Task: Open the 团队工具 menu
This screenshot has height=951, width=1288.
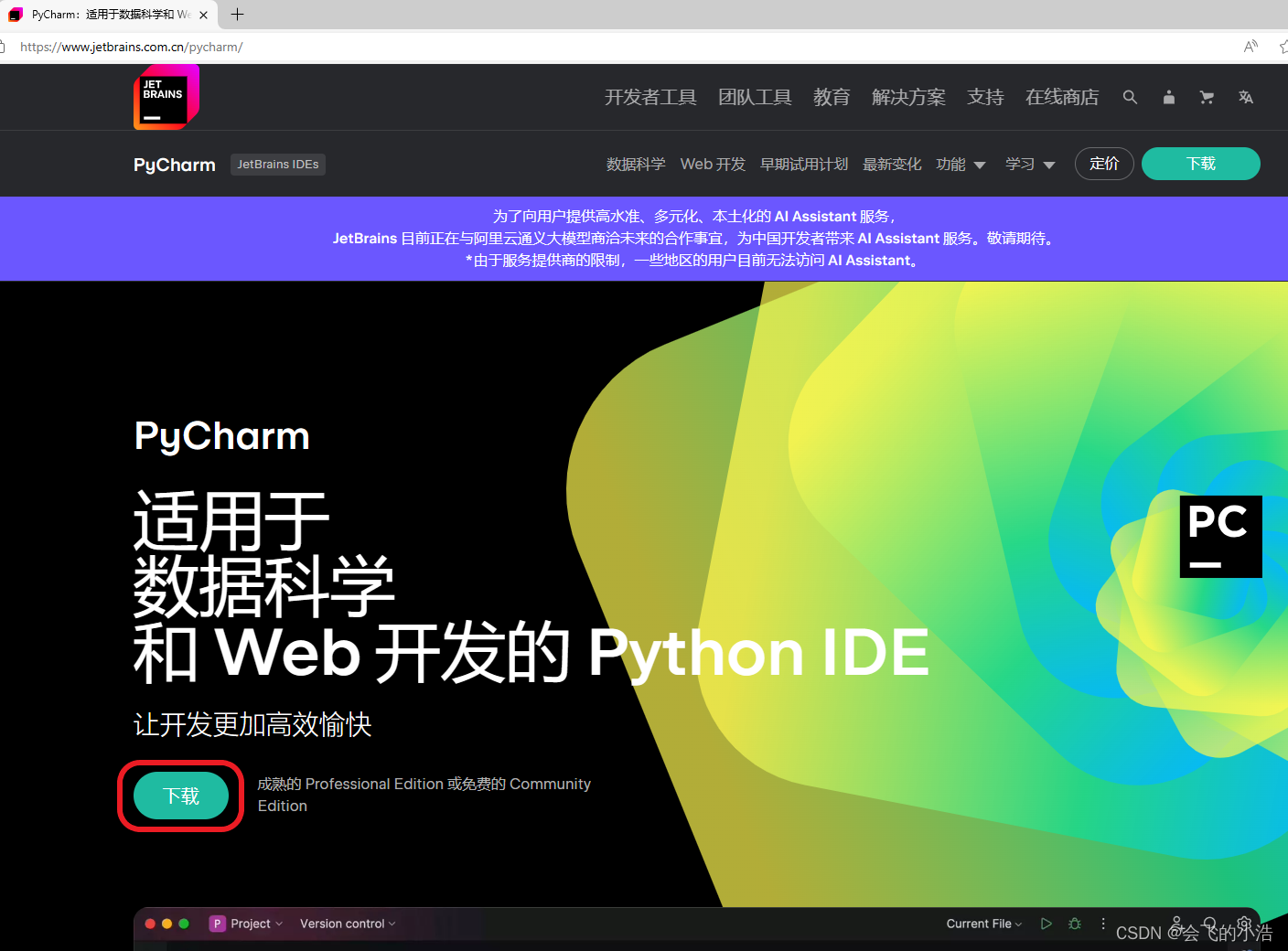Action: pos(755,97)
